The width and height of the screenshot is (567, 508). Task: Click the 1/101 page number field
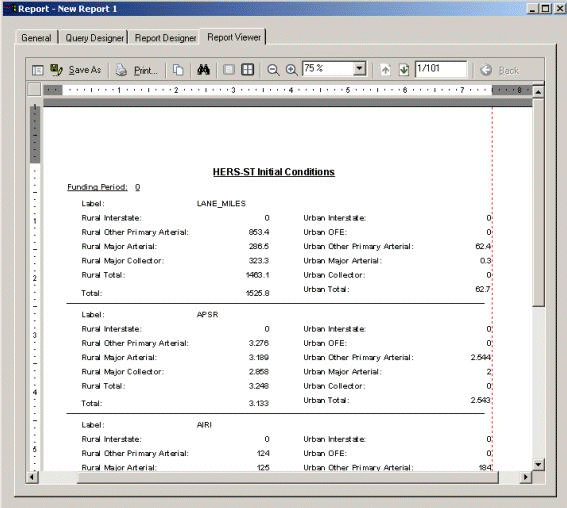coord(441,68)
